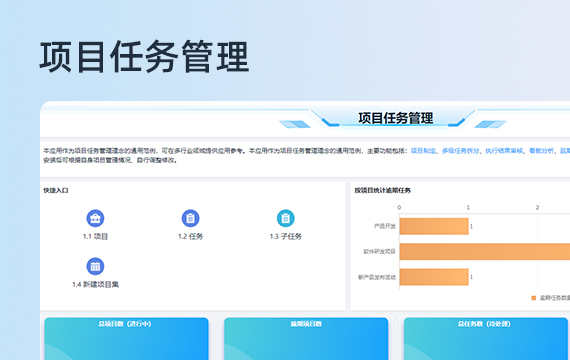Viewport: 570px width, 360px height.
Task: Open the 逾期项目数 card
Action: click(306, 339)
